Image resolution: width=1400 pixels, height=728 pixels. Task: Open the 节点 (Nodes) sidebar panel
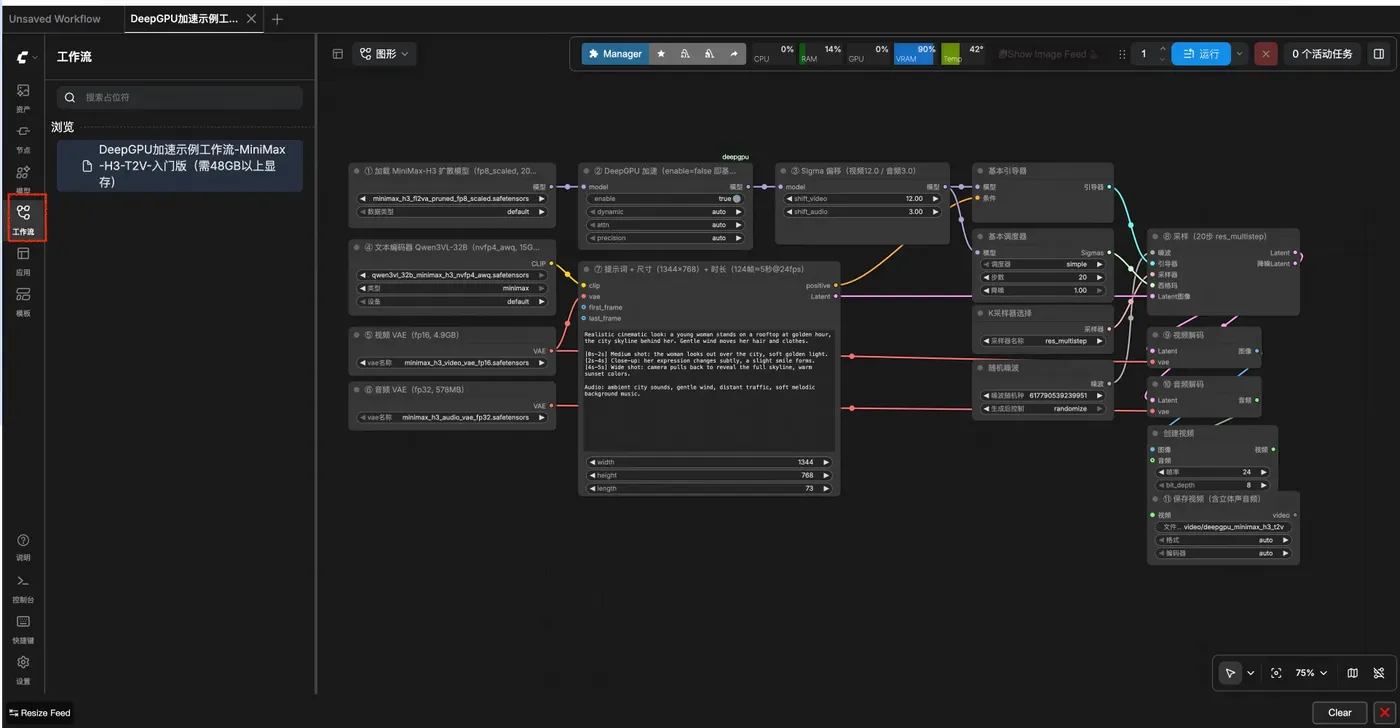23,137
